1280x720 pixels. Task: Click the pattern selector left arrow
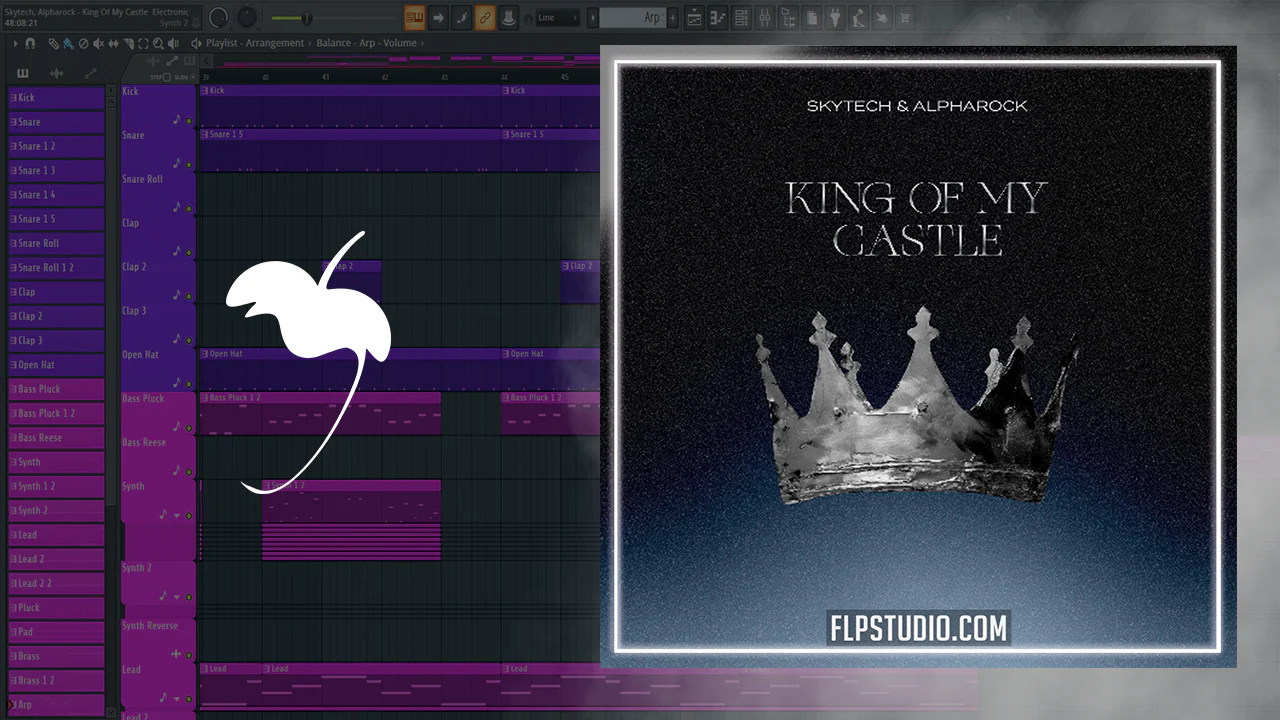593,17
